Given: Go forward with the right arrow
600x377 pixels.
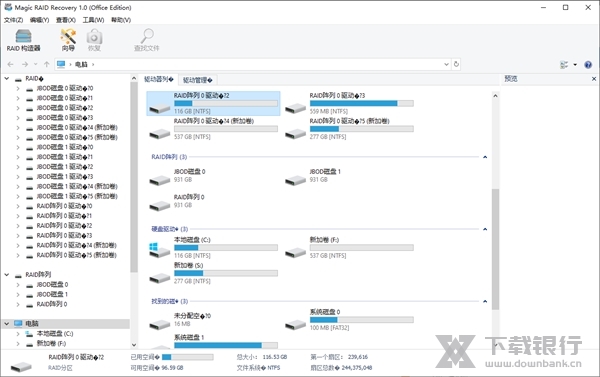Looking at the screenshot, I should pyautogui.click(x=25, y=64).
